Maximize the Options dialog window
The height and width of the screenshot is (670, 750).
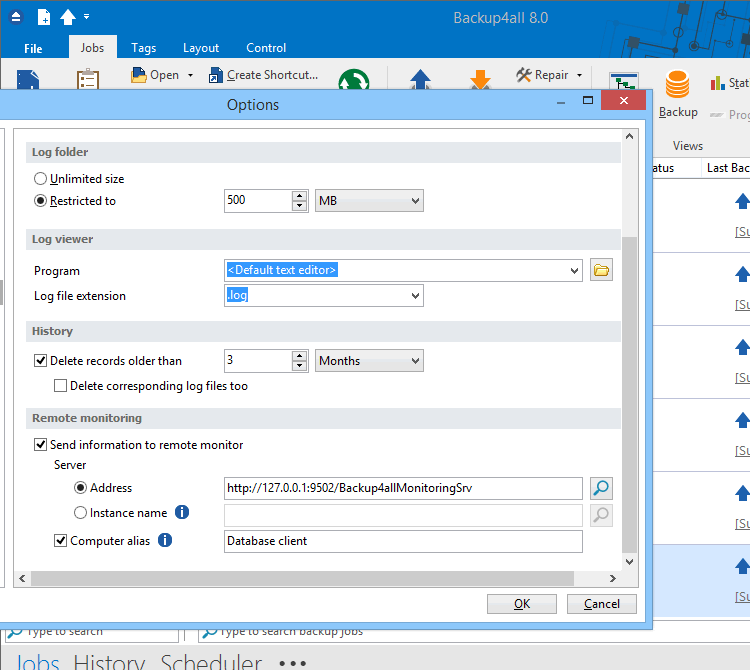[x=588, y=100]
